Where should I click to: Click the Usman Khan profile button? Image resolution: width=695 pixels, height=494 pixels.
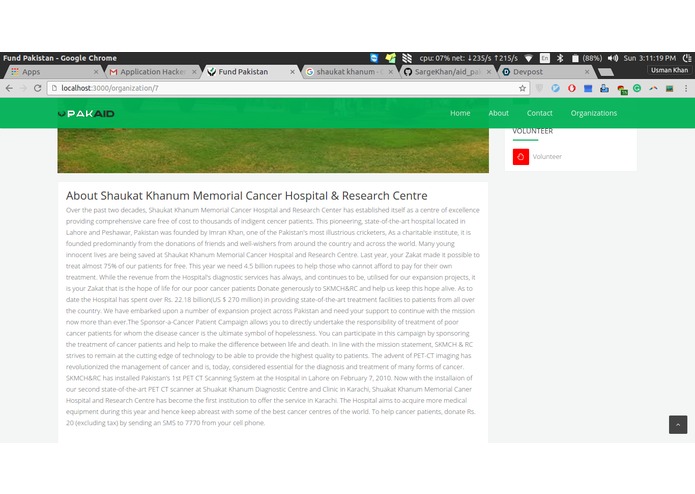pos(669,70)
